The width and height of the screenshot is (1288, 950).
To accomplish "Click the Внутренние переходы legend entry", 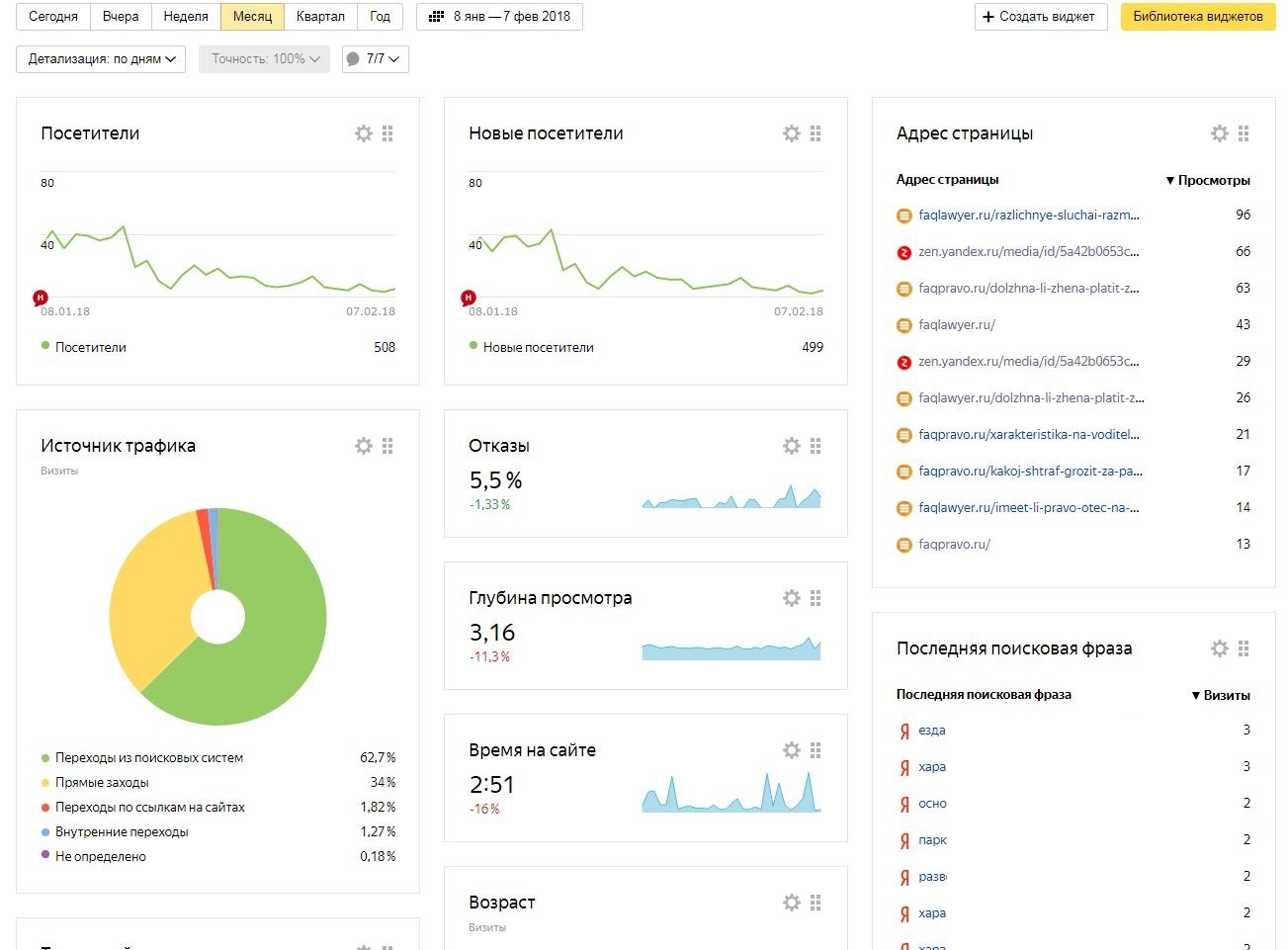I will (122, 832).
